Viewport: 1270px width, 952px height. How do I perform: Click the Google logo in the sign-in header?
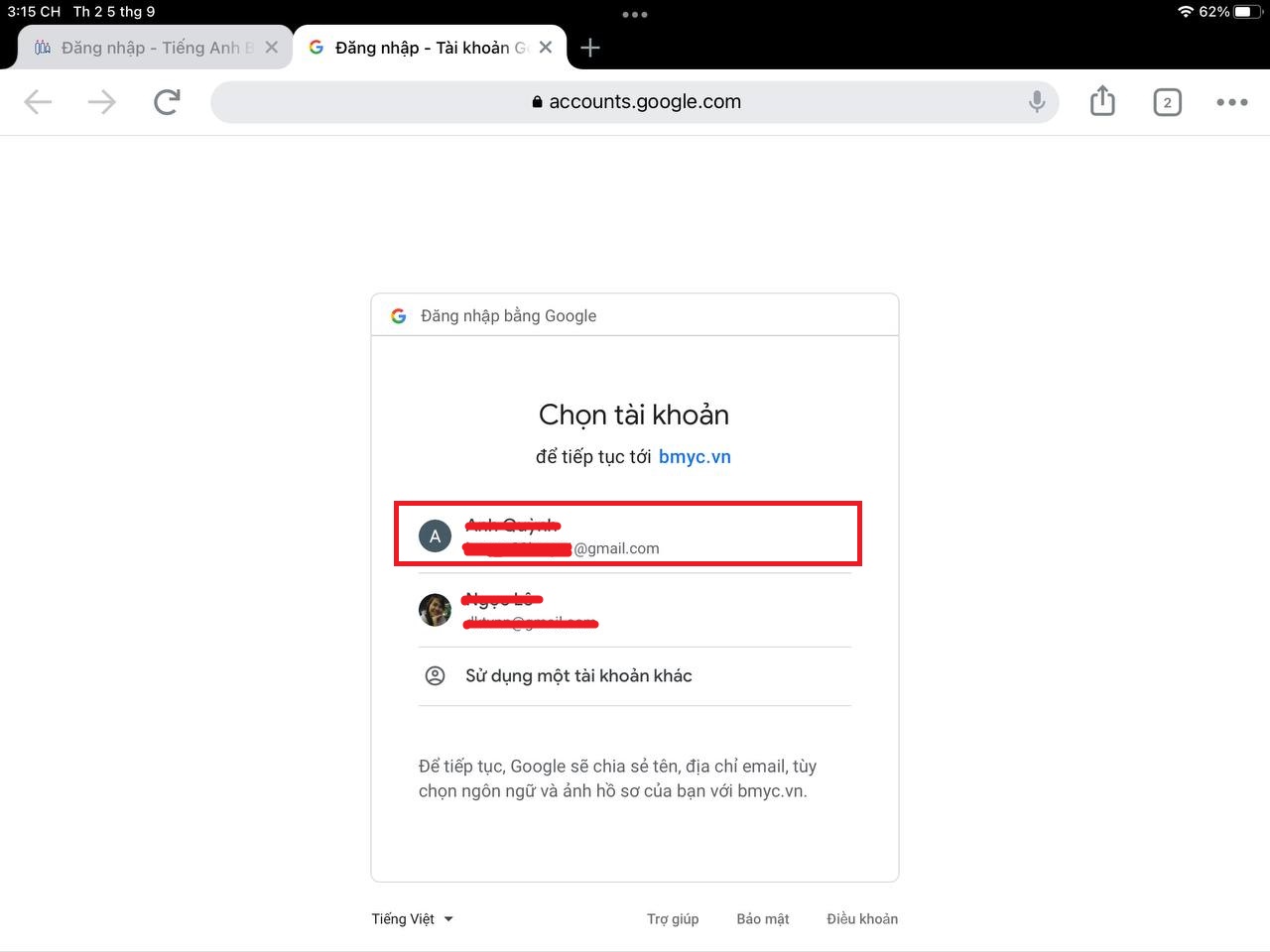[399, 315]
